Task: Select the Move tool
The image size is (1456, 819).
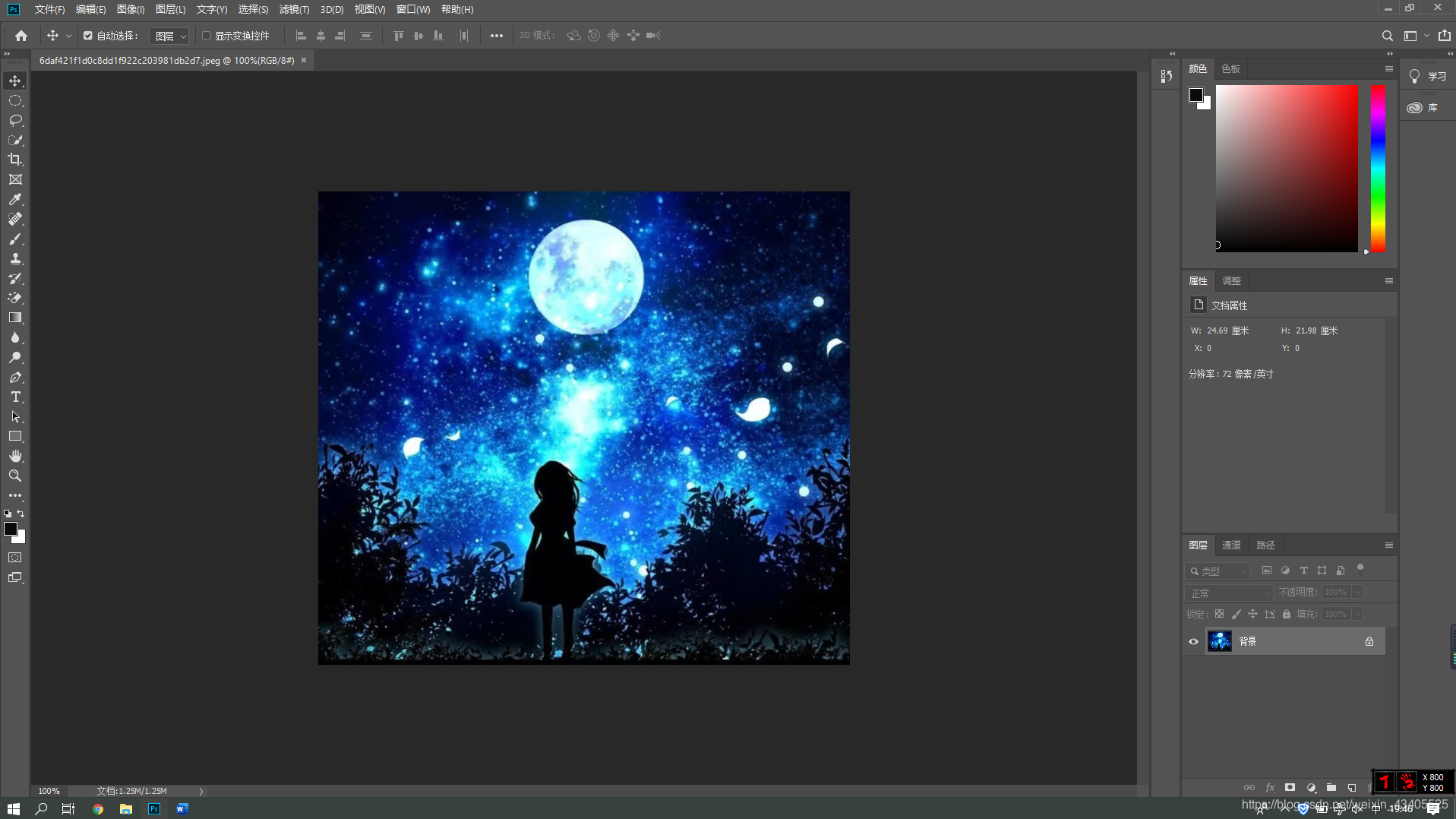Action: (x=15, y=81)
